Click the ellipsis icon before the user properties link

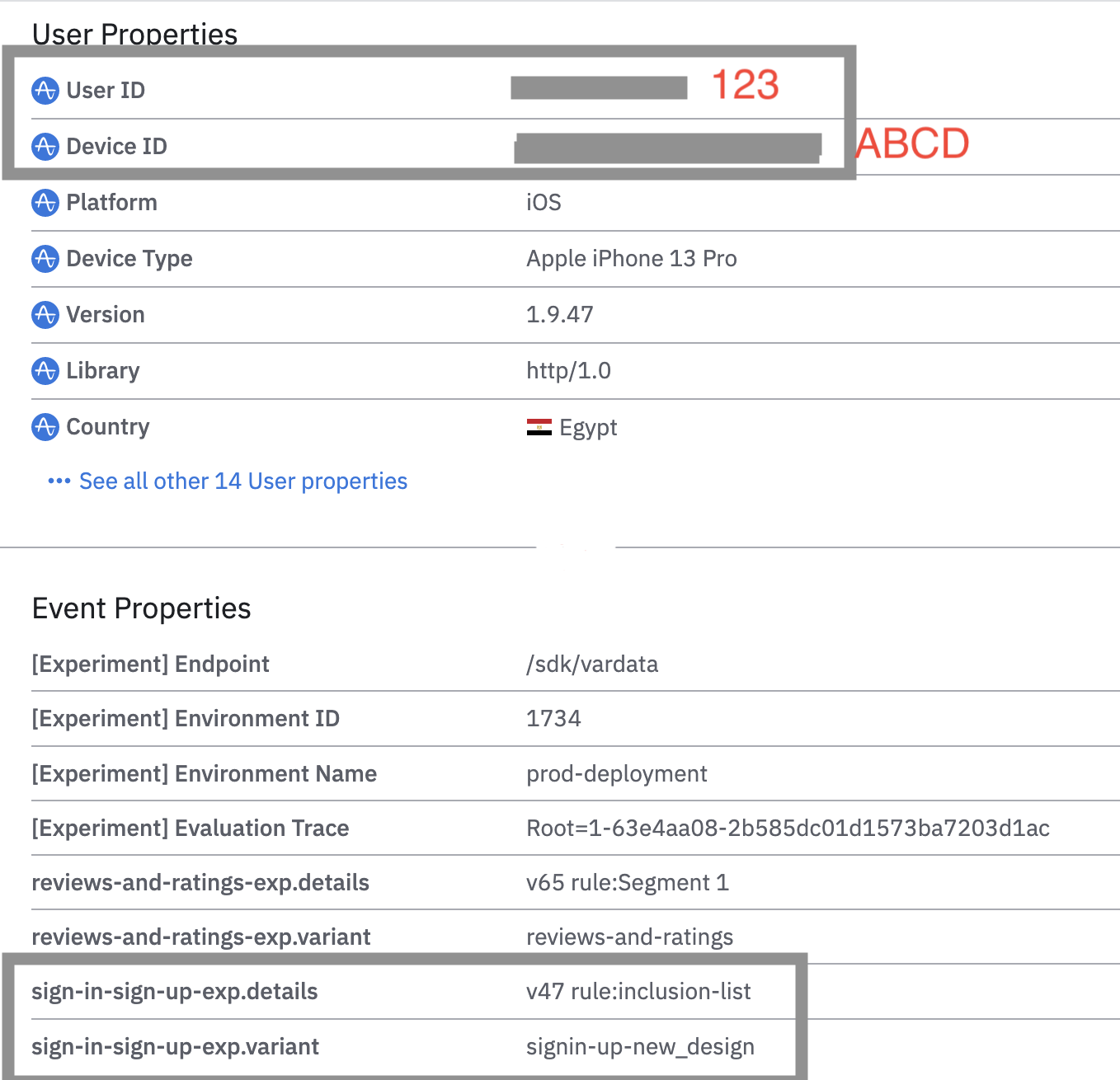(x=59, y=481)
